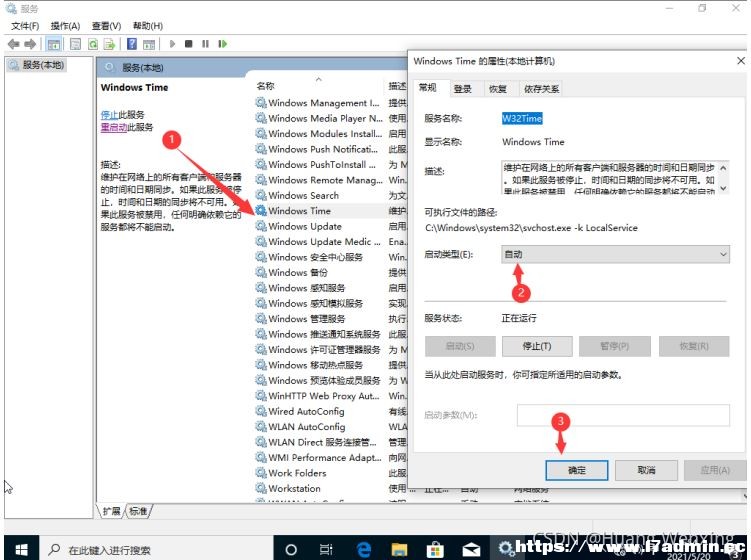Click the Pause service toolbar icon
Image resolution: width=751 pixels, height=560 pixels.
205,44
